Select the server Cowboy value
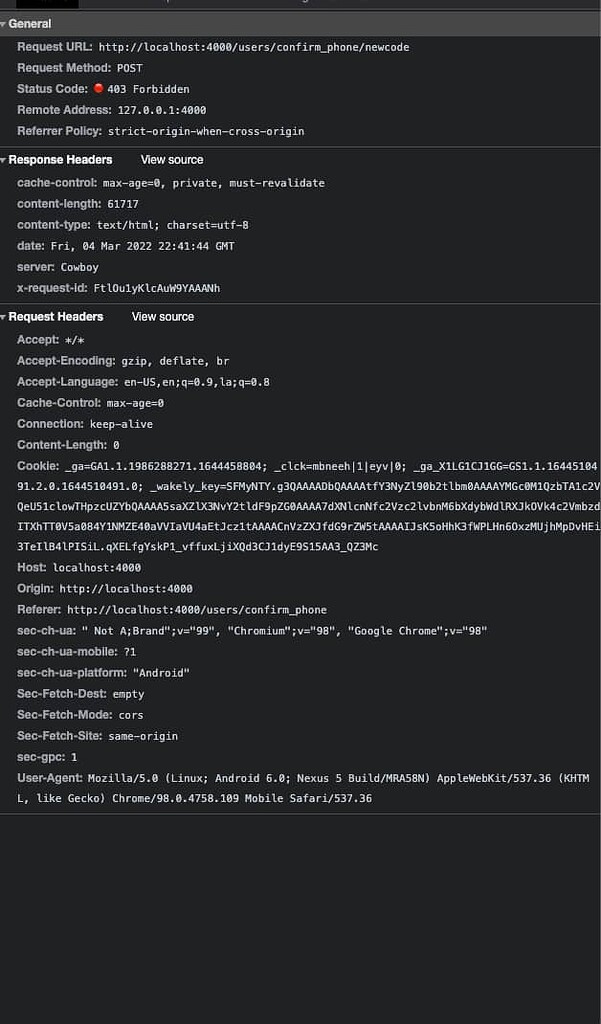601x1024 pixels. coord(80,267)
